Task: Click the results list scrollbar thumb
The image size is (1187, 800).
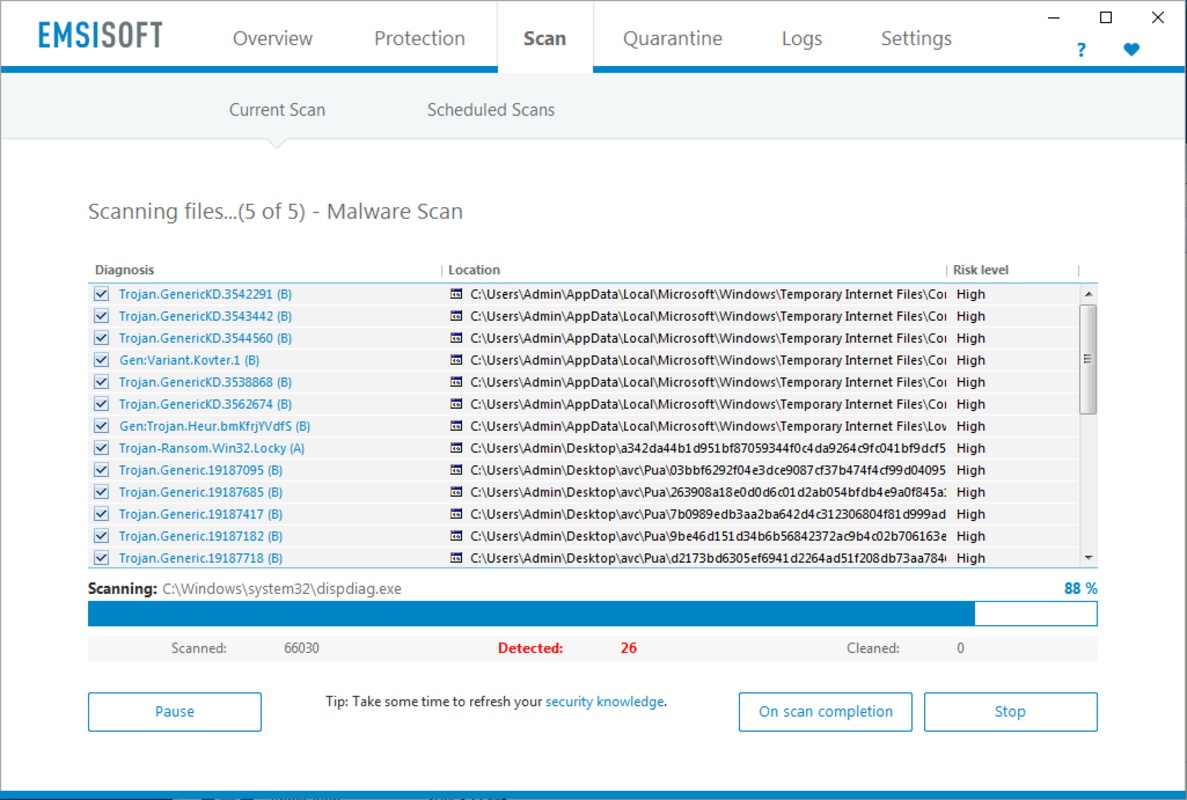Action: pos(1088,360)
